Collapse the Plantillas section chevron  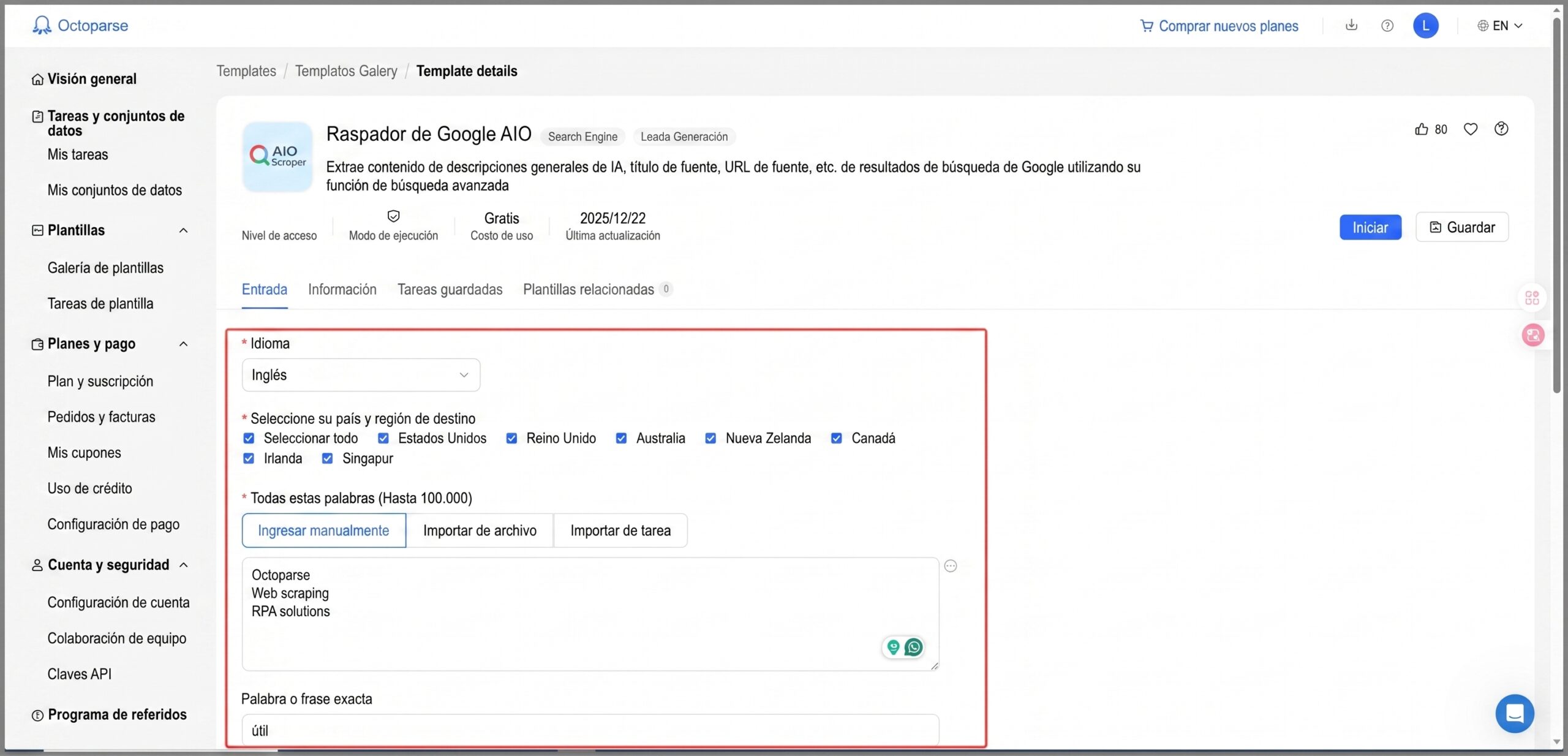[x=183, y=230]
